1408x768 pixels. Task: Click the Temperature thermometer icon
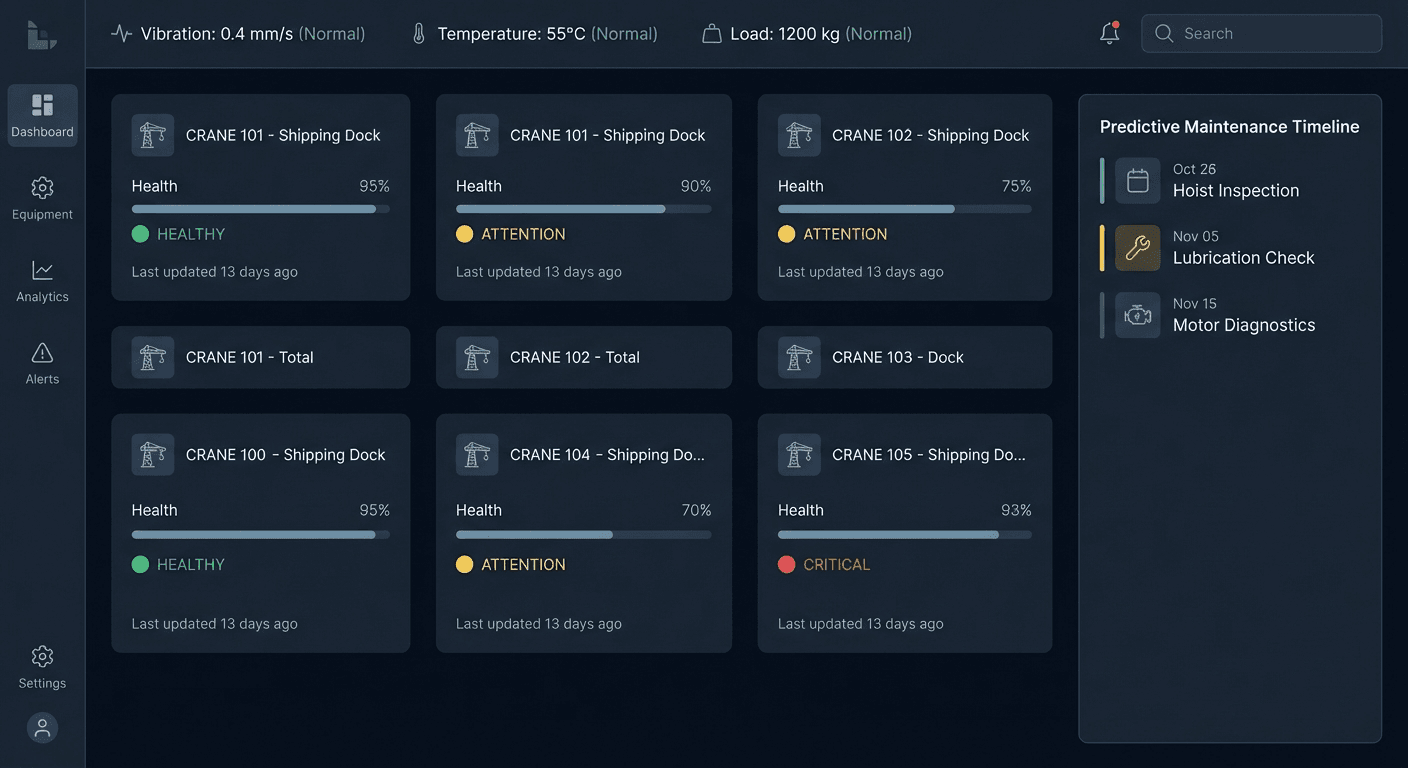(419, 34)
